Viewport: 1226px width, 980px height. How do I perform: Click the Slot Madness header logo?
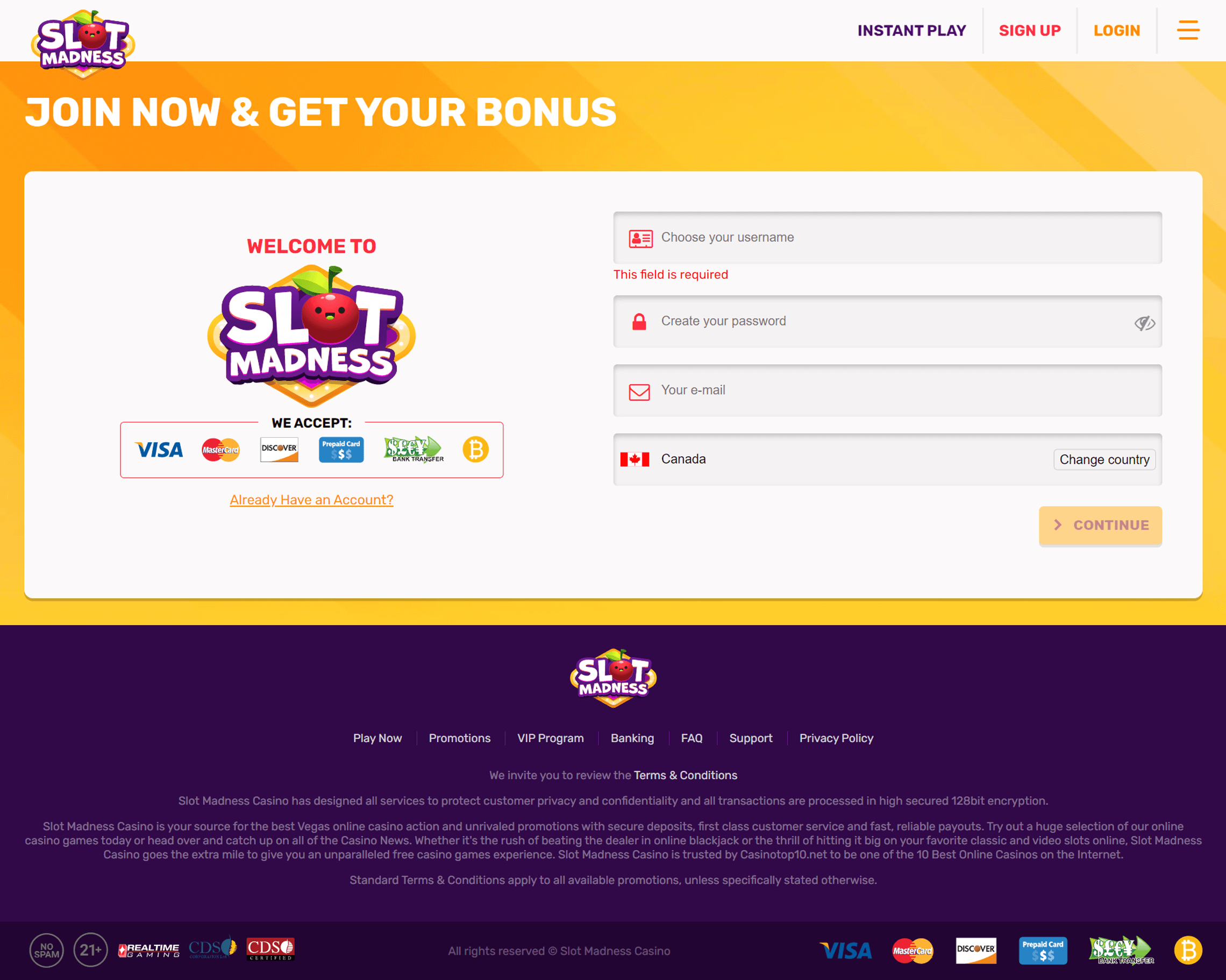[83, 44]
